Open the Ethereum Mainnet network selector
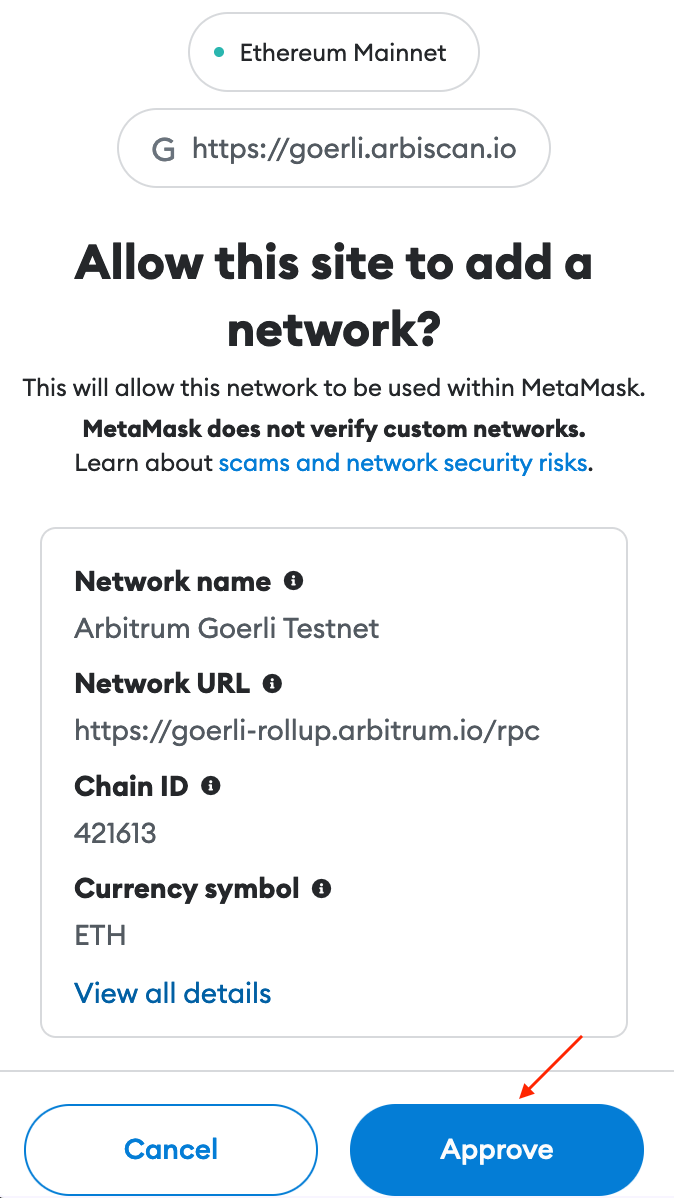 [x=333, y=52]
